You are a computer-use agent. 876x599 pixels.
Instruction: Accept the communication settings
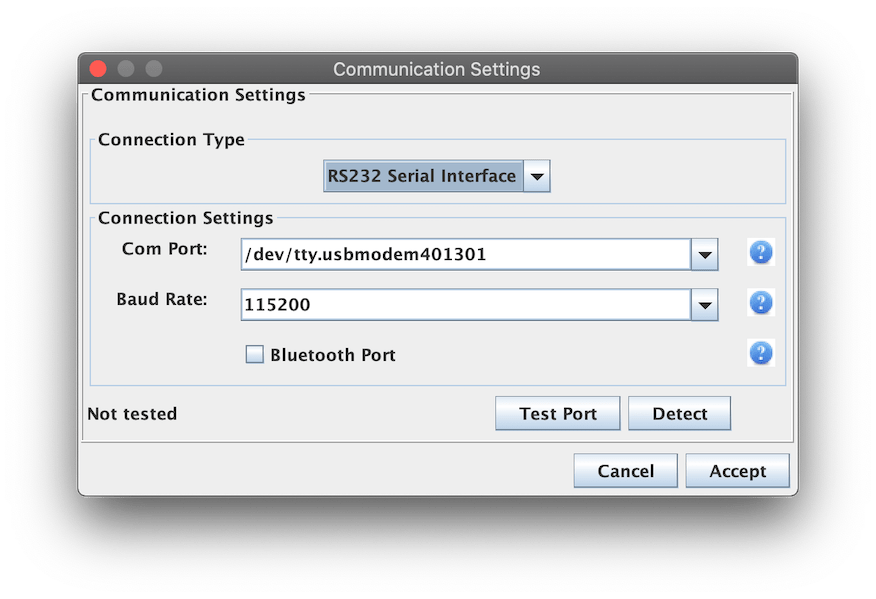pyautogui.click(x=737, y=470)
